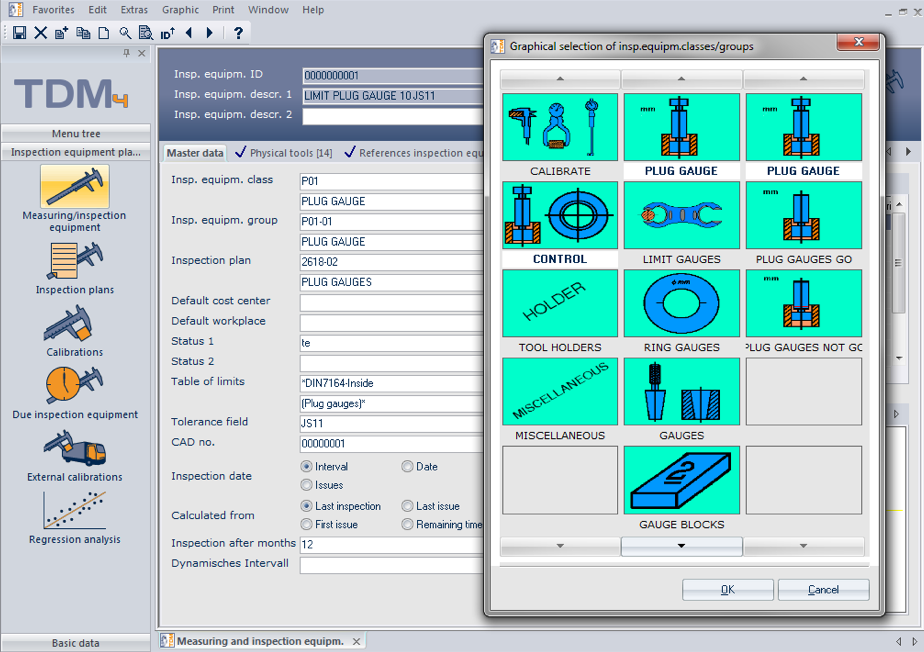Open help via the question mark icon
The image size is (924, 652).
tap(238, 32)
